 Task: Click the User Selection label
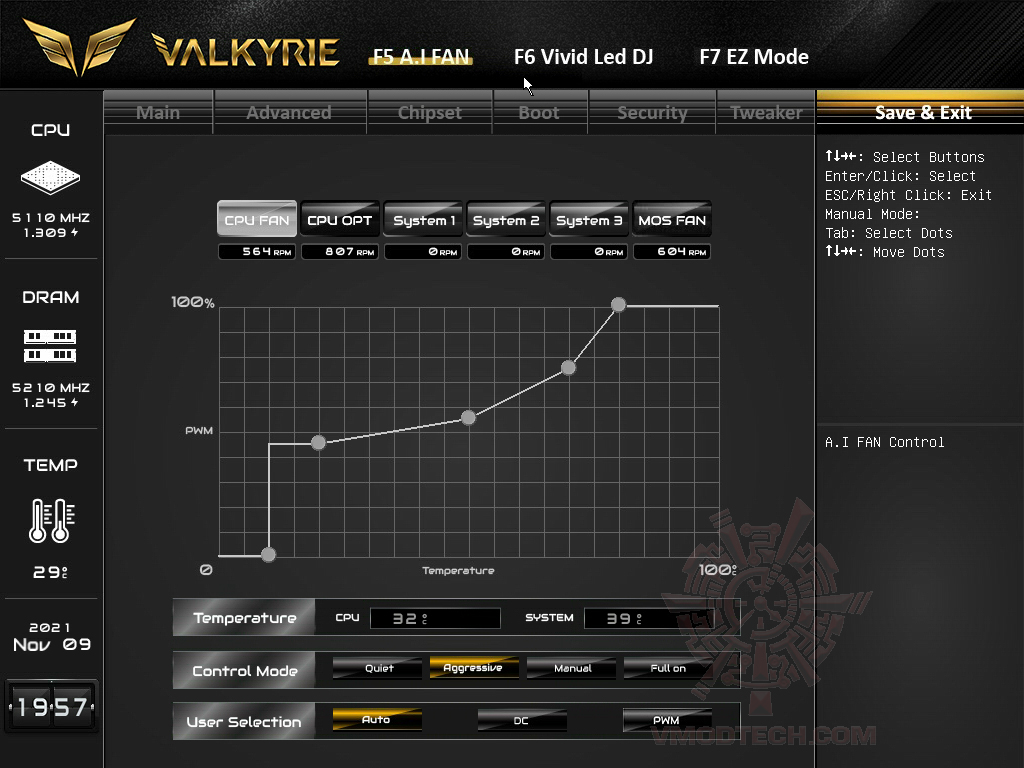pyautogui.click(x=244, y=722)
